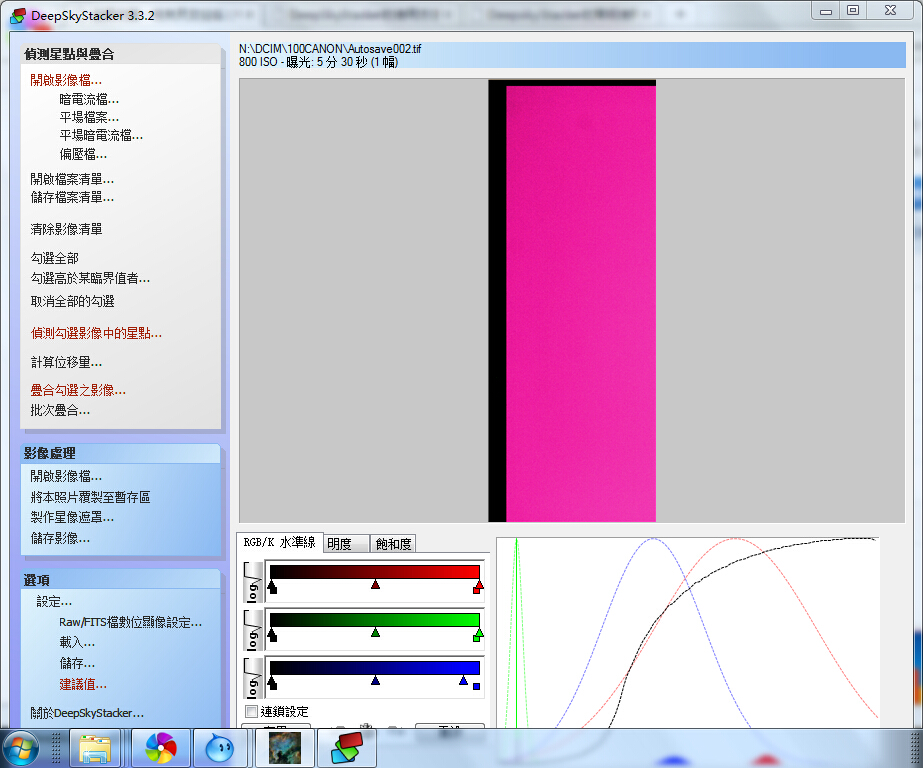923x768 pixels.
Task: Click 清除影像清單 to clear the list
Action: click(66, 229)
